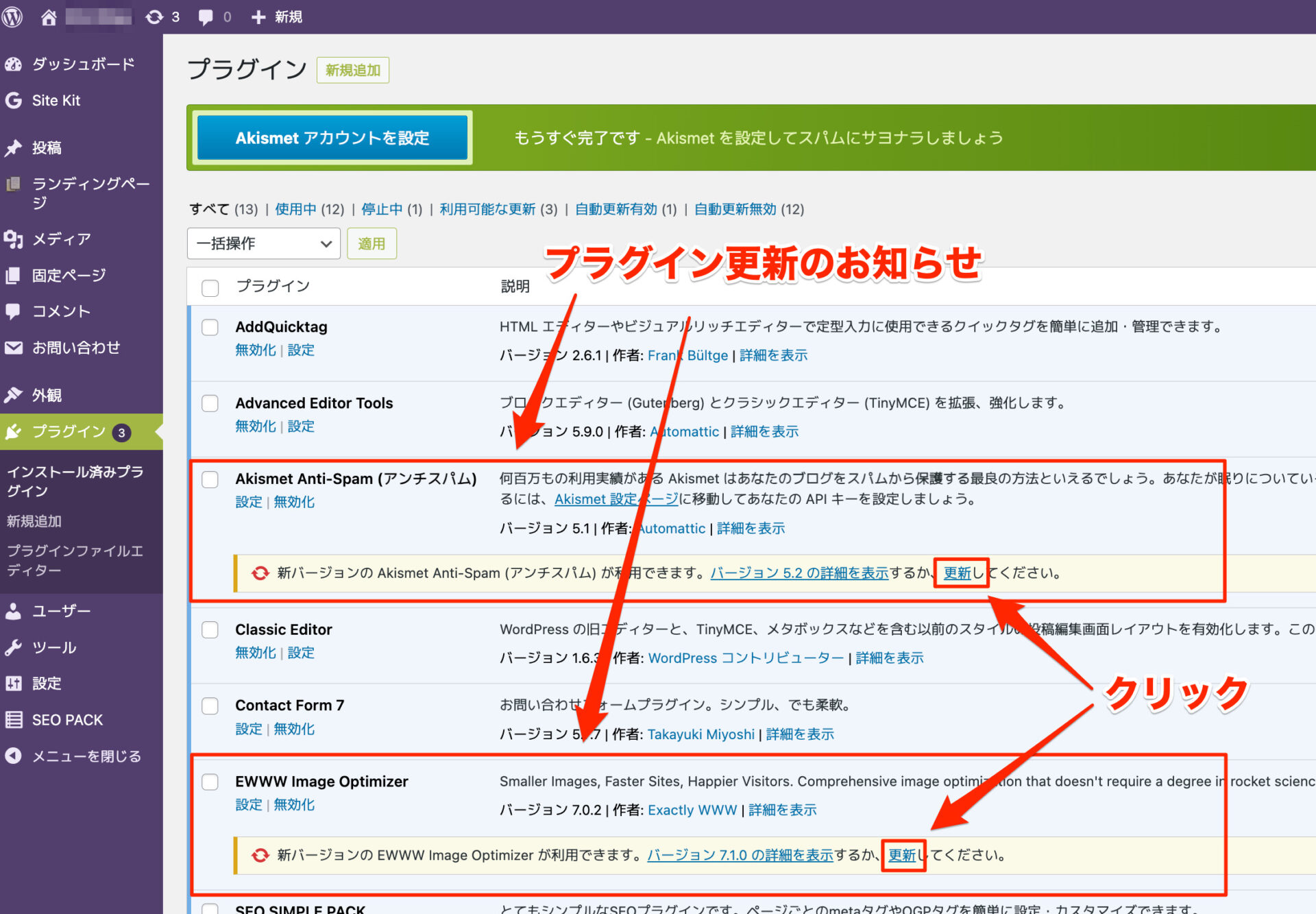Image resolution: width=1316 pixels, height=914 pixels.
Task: Open インストール済みプラグイン submenu item
Action: (x=75, y=481)
